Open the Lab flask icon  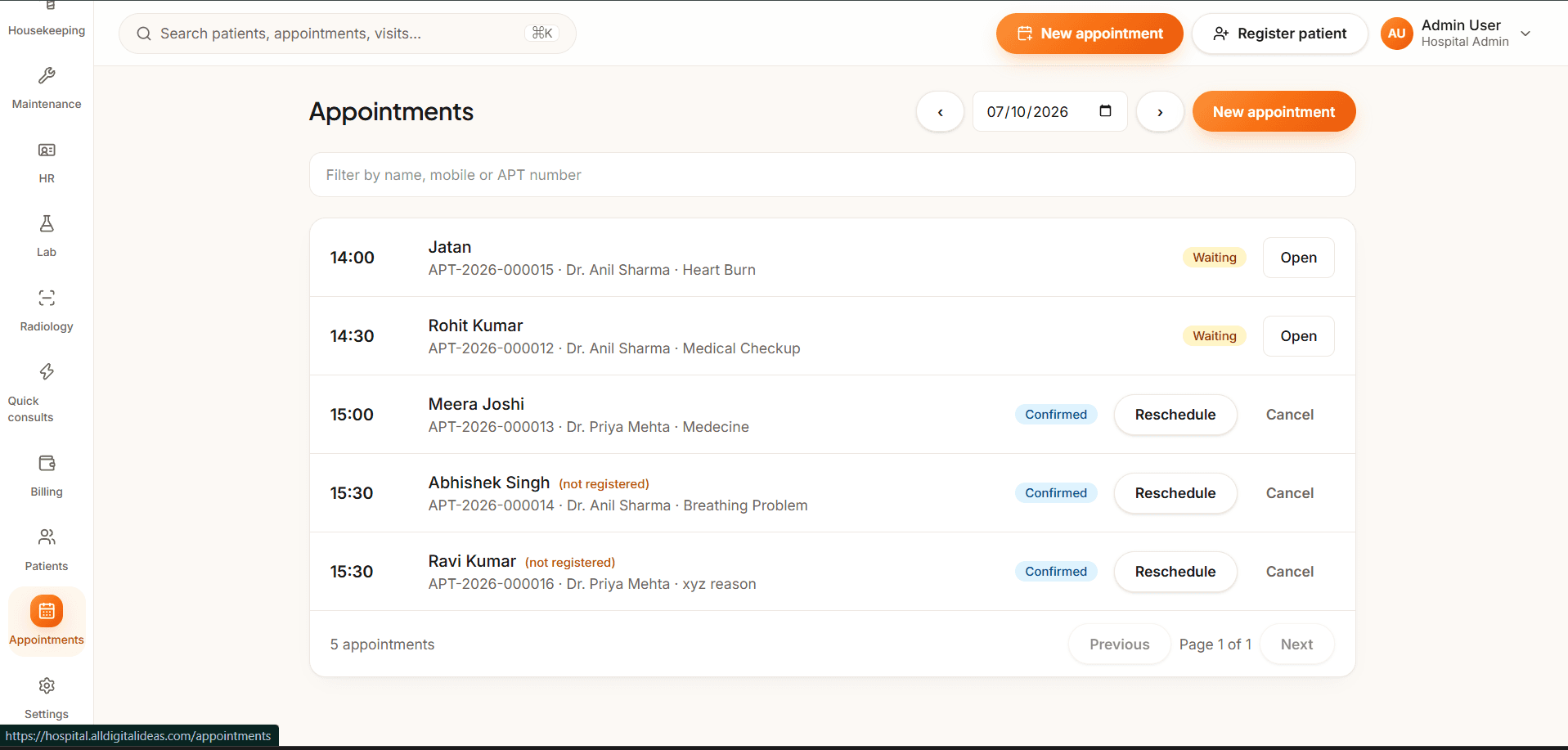coord(47,224)
